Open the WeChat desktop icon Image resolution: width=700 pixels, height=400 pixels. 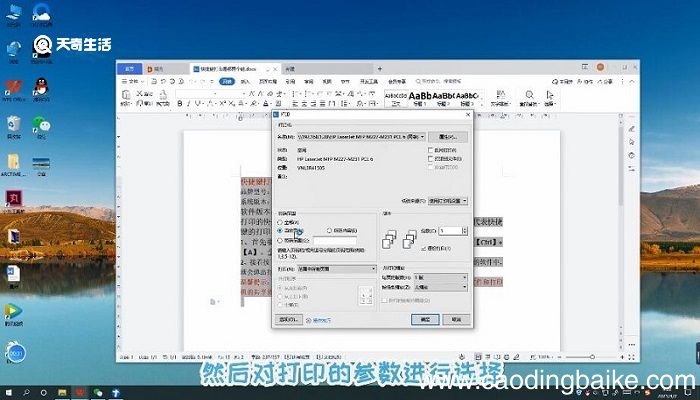pos(41,127)
